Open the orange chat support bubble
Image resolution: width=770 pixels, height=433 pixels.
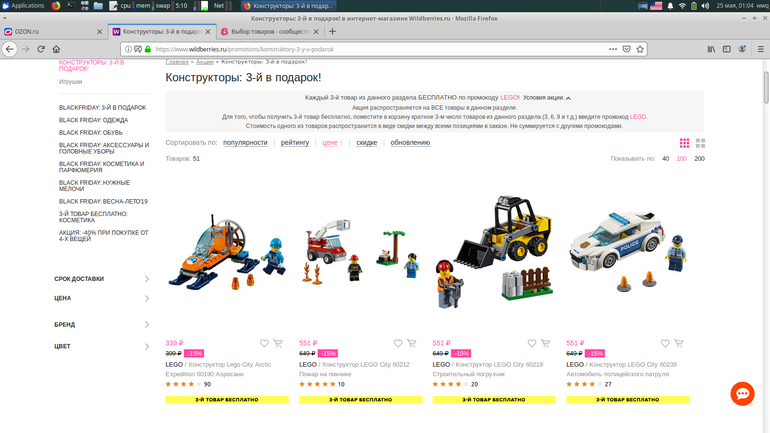point(742,394)
